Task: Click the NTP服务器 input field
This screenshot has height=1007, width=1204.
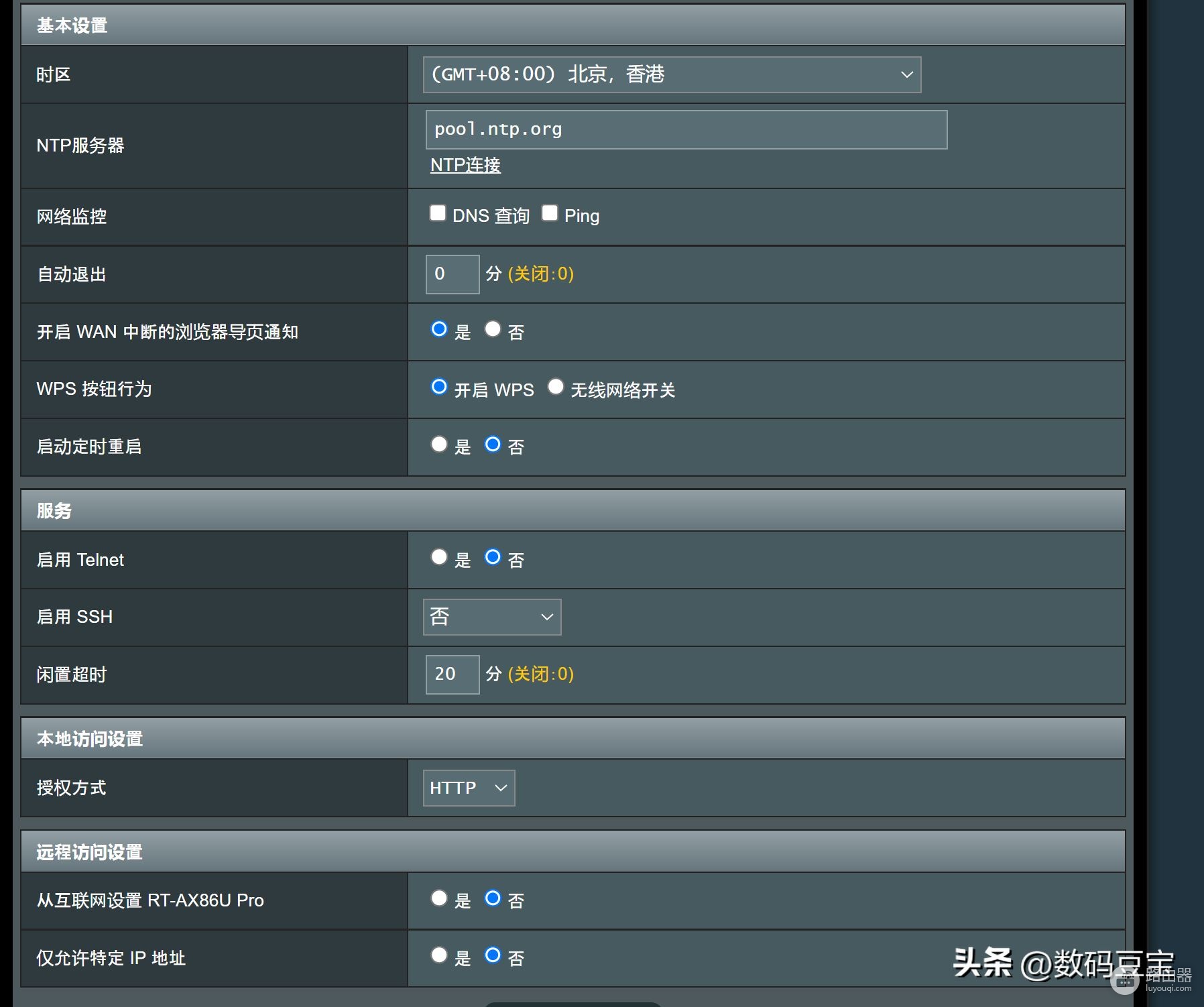Action: [x=686, y=129]
